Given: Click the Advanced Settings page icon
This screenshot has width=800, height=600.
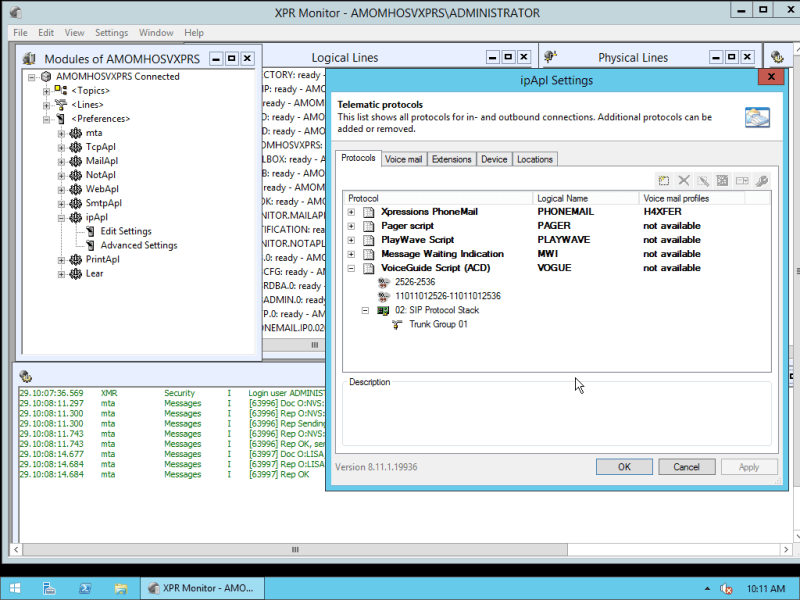Looking at the screenshot, I should coord(90,245).
